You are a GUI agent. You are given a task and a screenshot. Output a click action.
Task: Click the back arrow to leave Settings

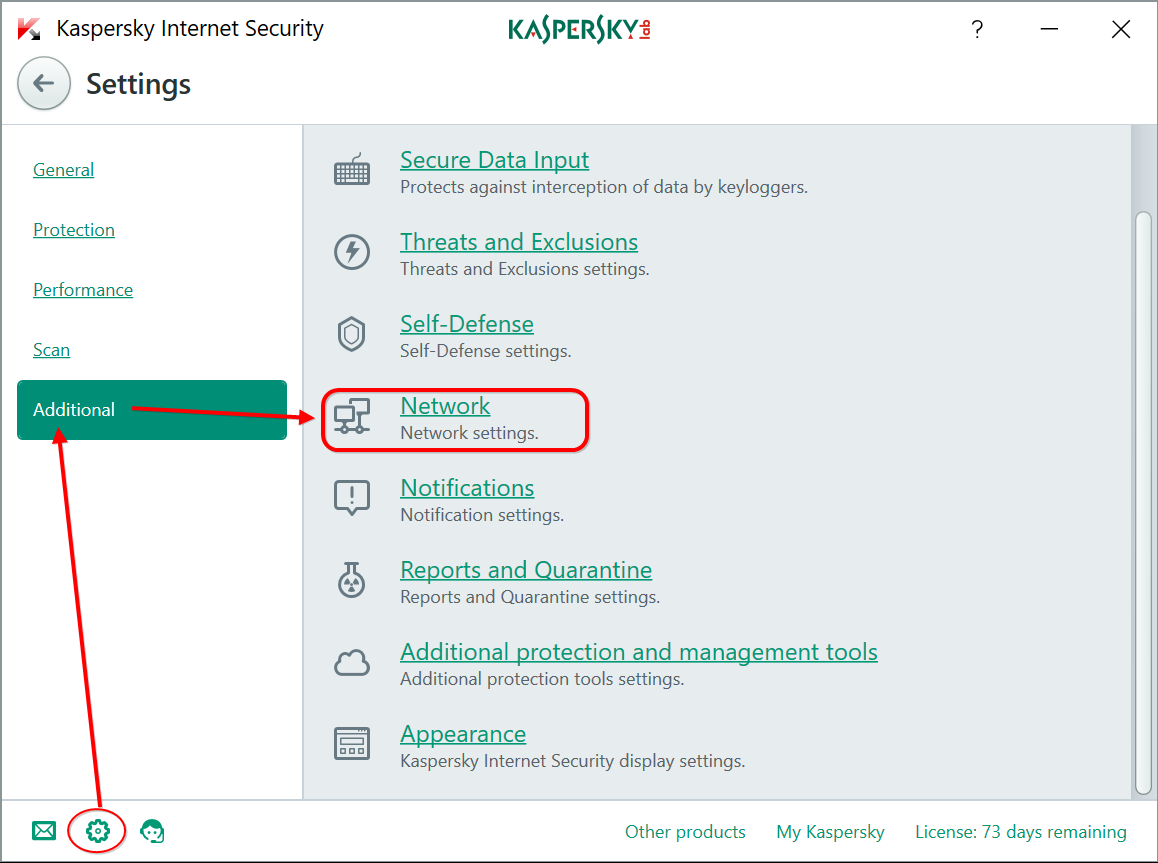coord(43,83)
